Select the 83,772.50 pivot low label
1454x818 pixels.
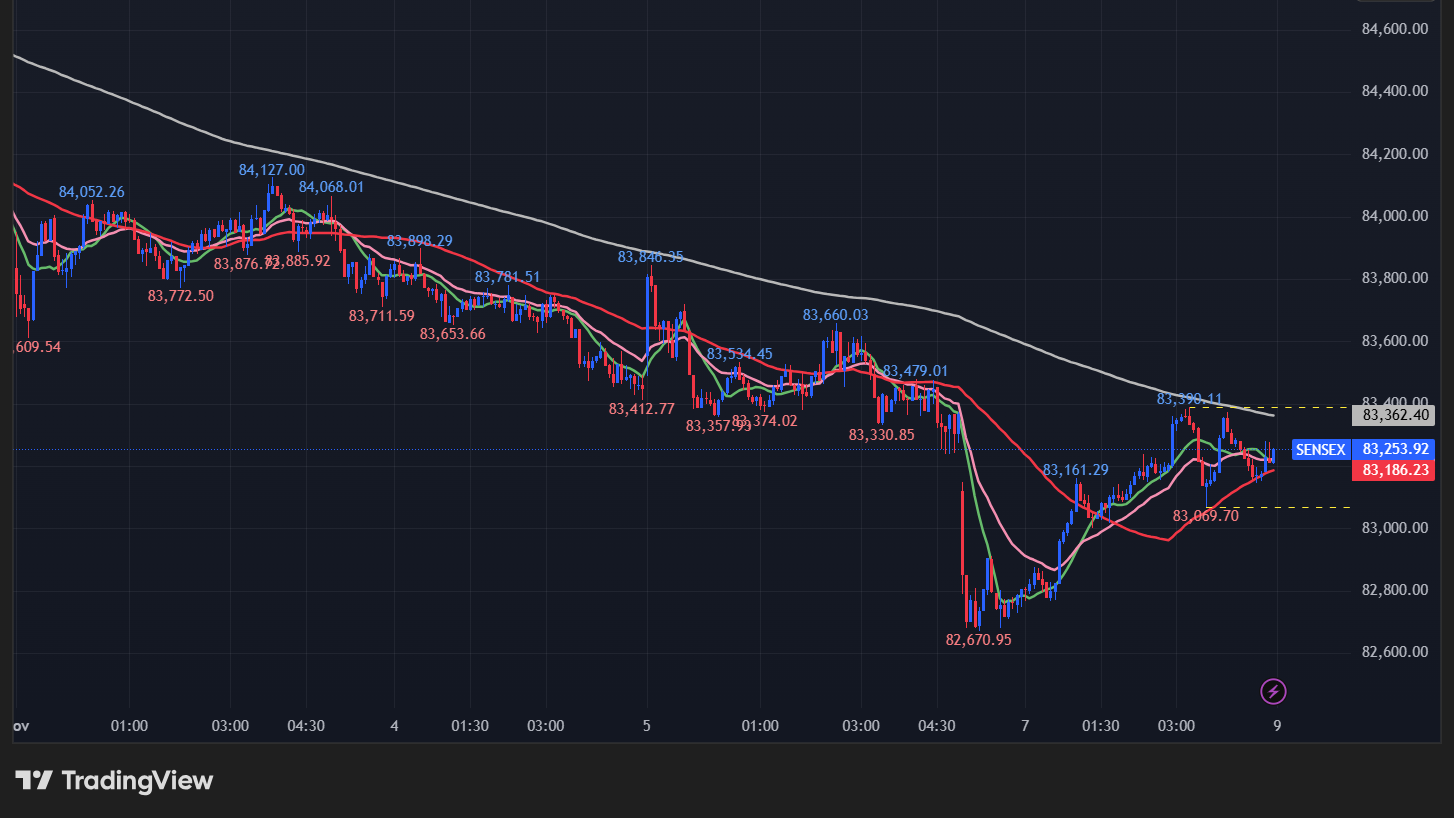[x=180, y=296]
